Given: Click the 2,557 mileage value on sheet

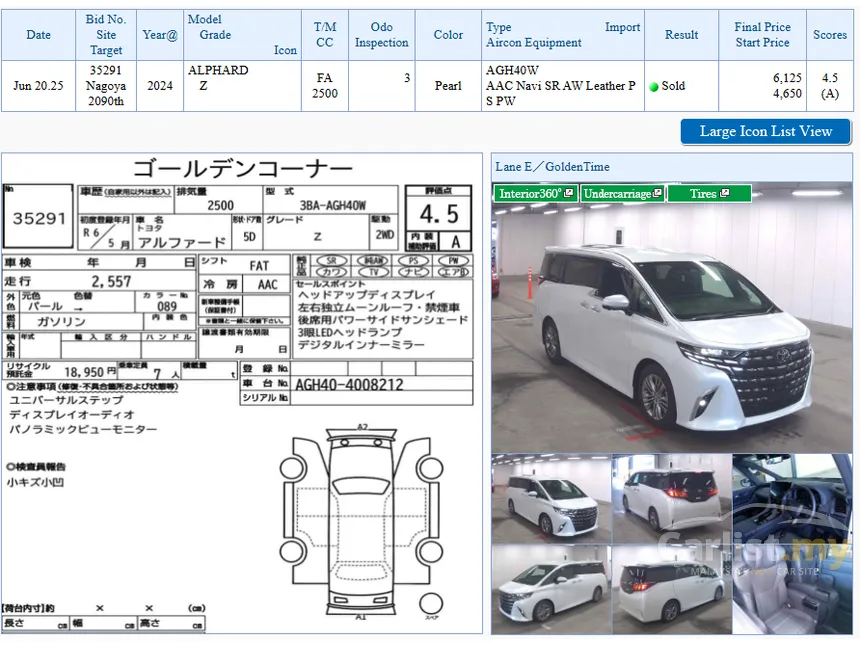Looking at the screenshot, I should 111,281.
